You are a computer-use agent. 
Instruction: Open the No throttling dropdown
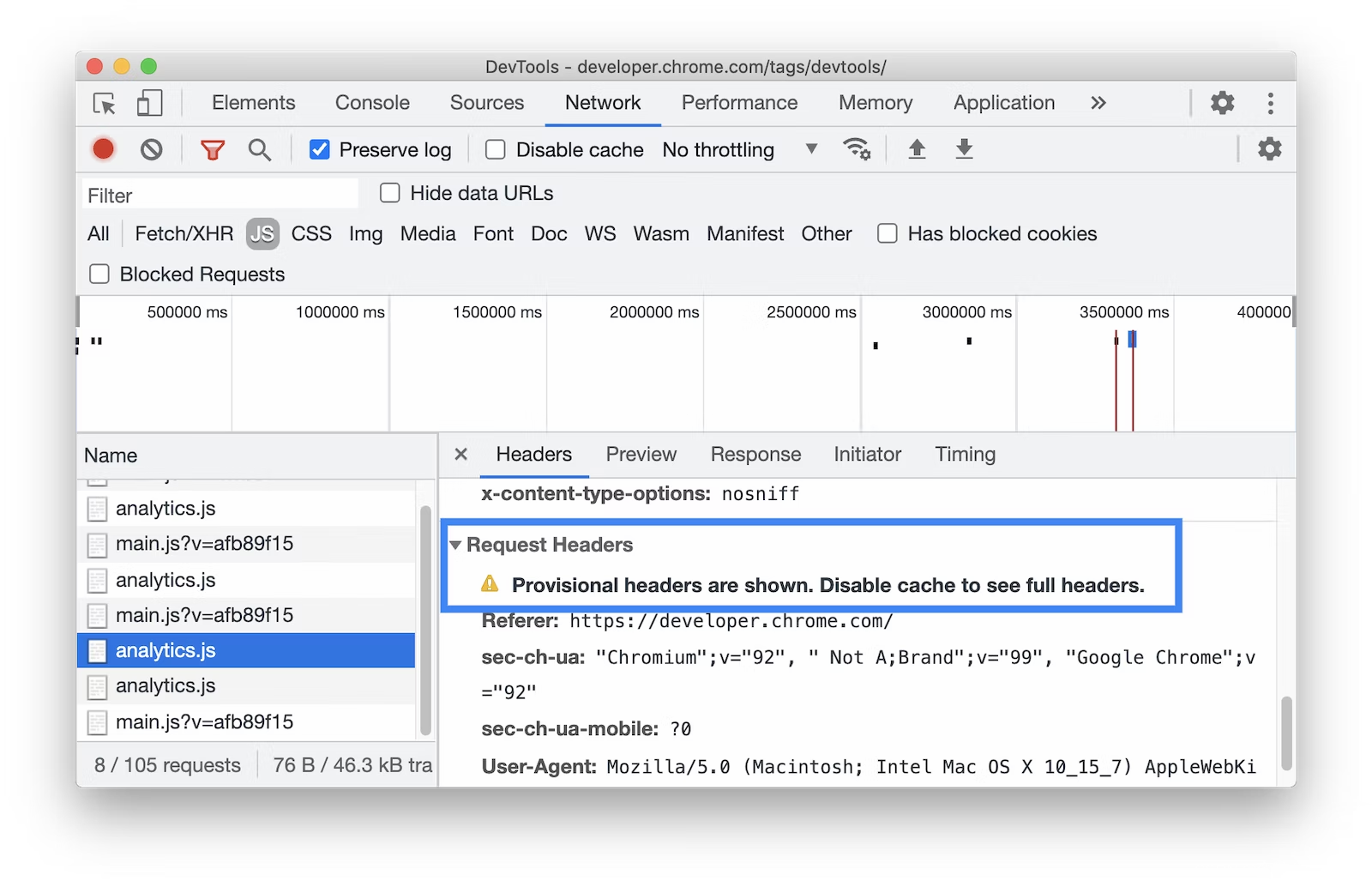(733, 148)
